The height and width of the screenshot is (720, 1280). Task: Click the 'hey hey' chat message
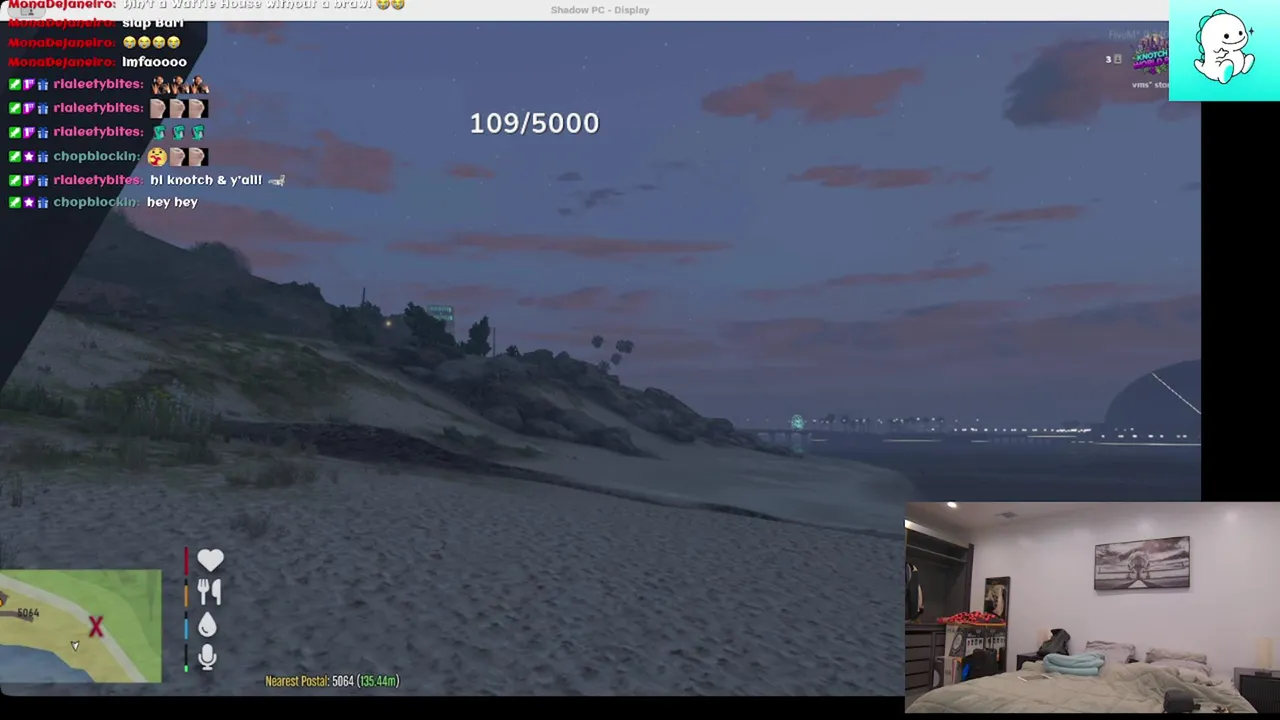[172, 202]
